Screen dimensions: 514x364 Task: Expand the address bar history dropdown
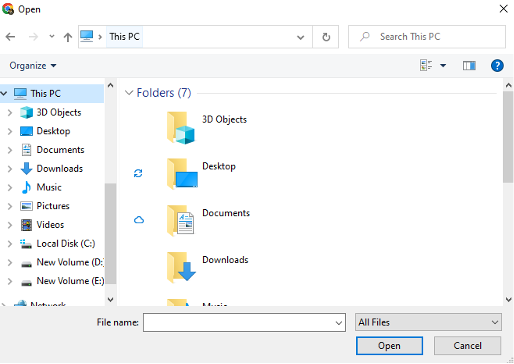(x=300, y=37)
